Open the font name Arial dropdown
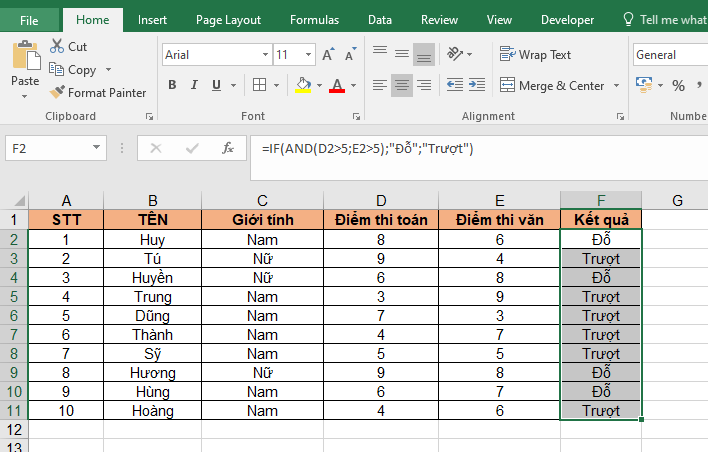This screenshot has height=452, width=708. [x=264, y=55]
